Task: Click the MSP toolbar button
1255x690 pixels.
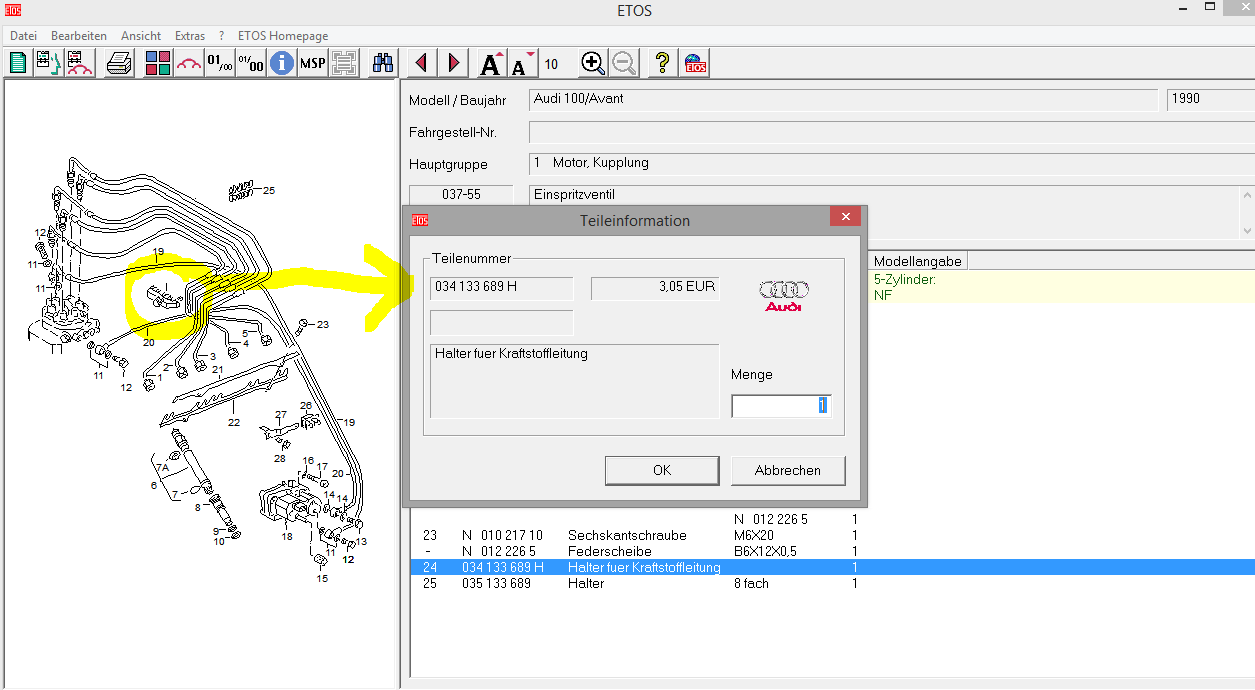Action: (313, 63)
